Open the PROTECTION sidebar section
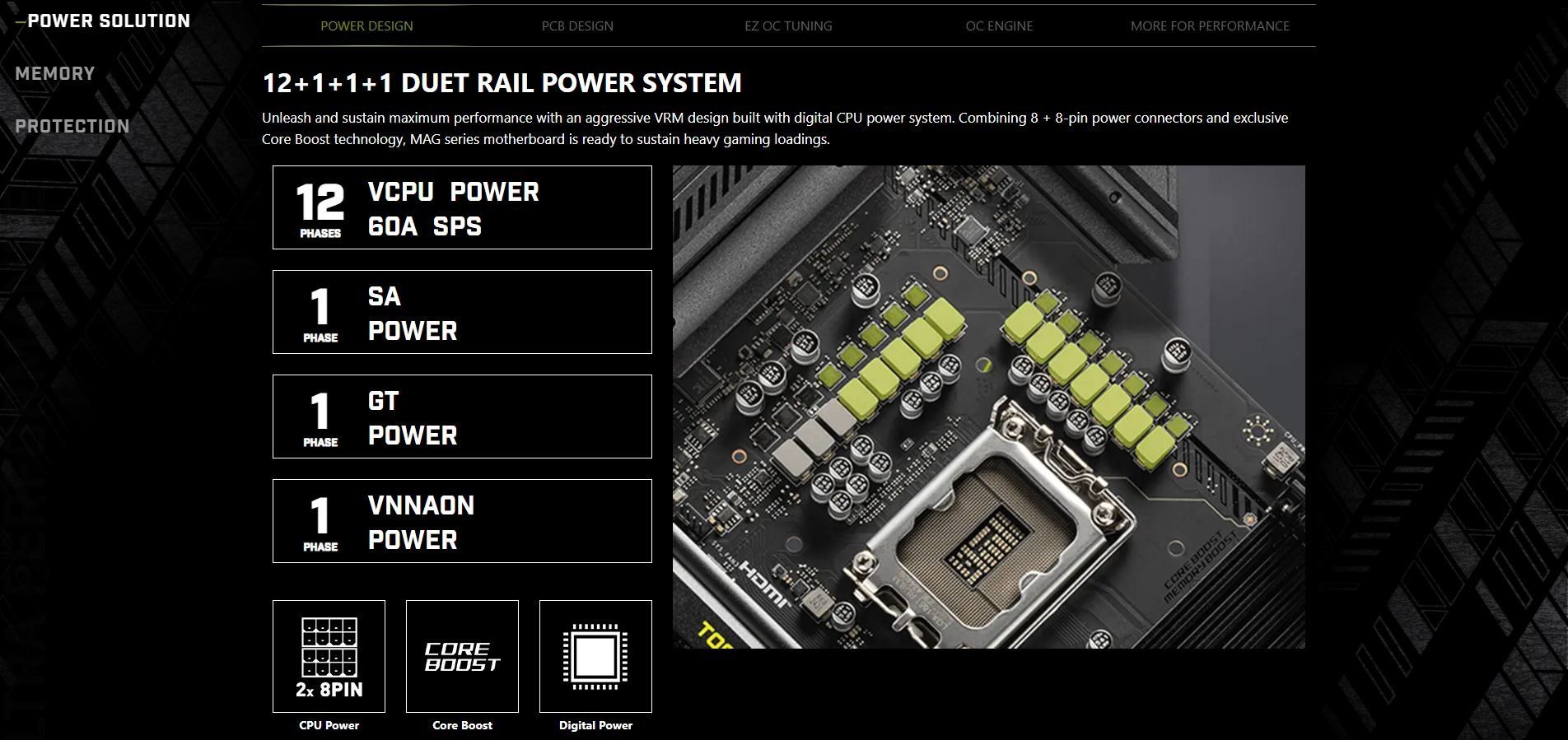The height and width of the screenshot is (740, 1568). point(72,126)
